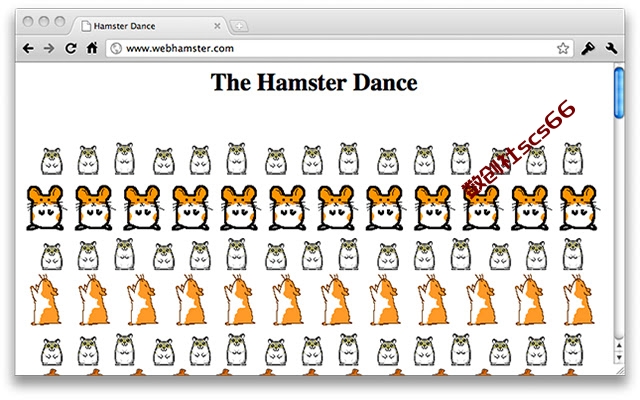Go forward with the forward arrow
Screen dimensions: 640x400
(49, 49)
